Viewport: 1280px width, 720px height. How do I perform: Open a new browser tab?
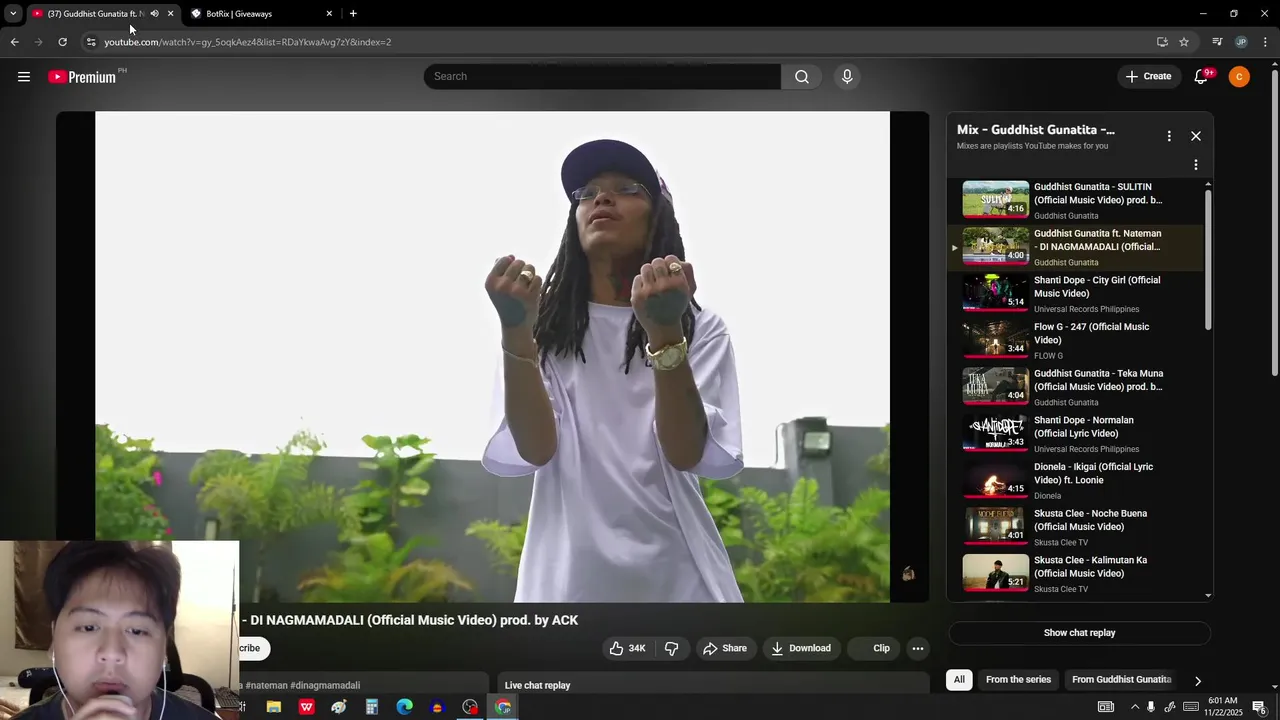click(x=353, y=14)
